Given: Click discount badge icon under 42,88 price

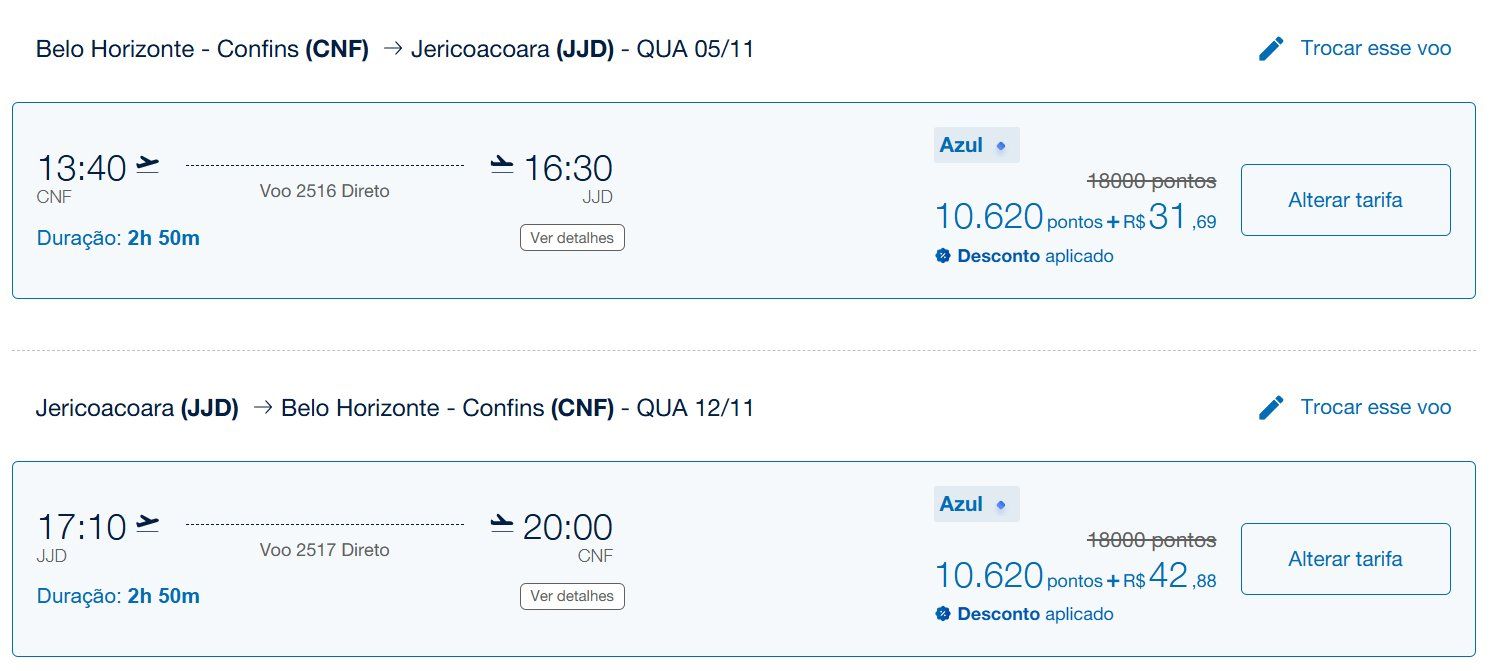Looking at the screenshot, I should tap(942, 614).
